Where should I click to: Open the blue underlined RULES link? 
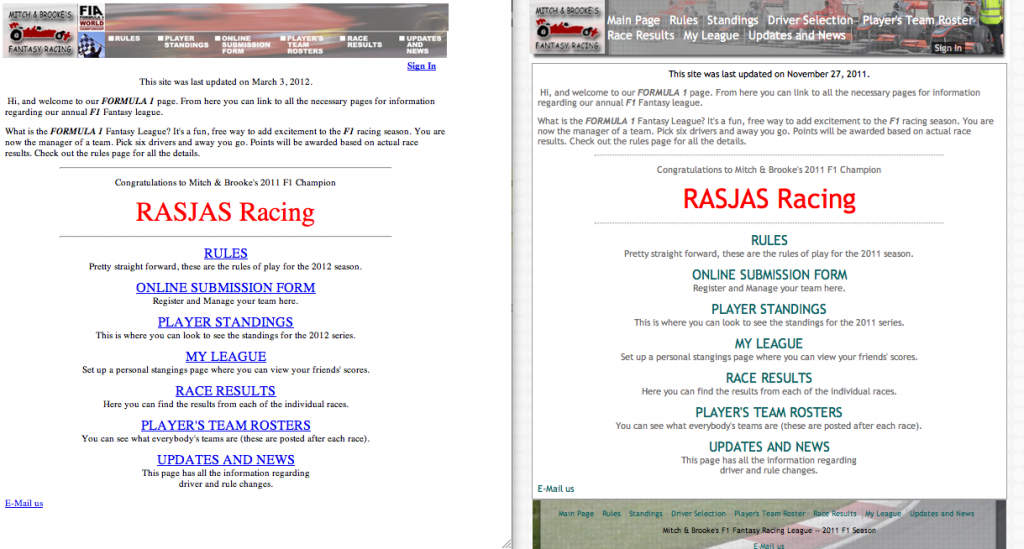tap(225, 253)
